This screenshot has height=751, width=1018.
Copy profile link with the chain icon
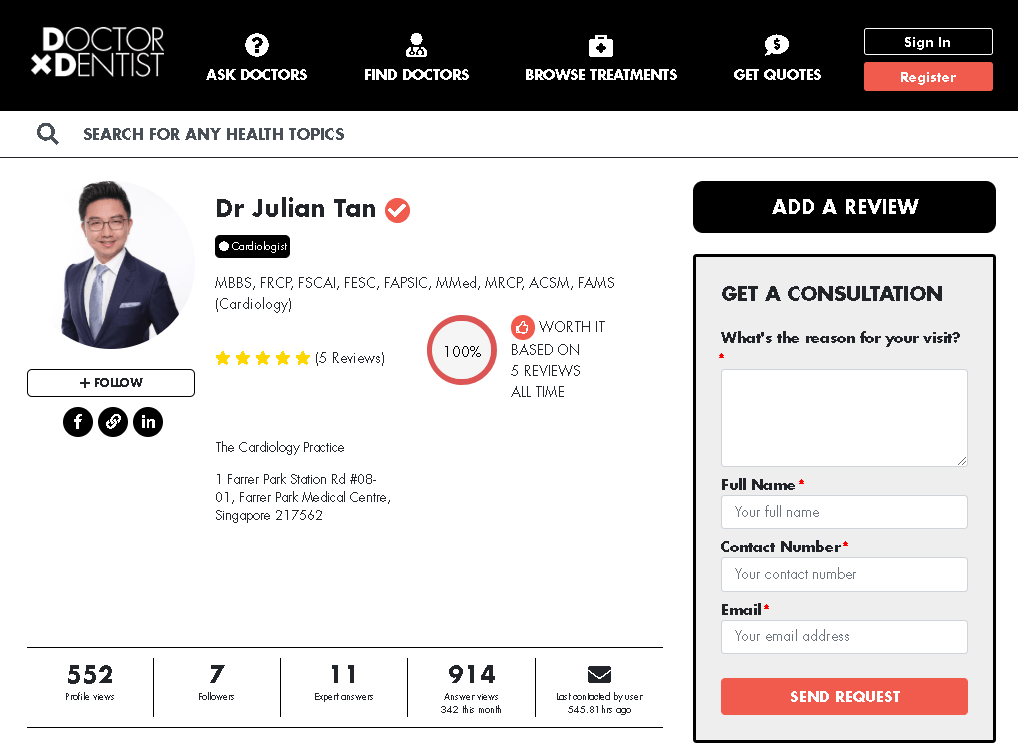click(x=113, y=422)
